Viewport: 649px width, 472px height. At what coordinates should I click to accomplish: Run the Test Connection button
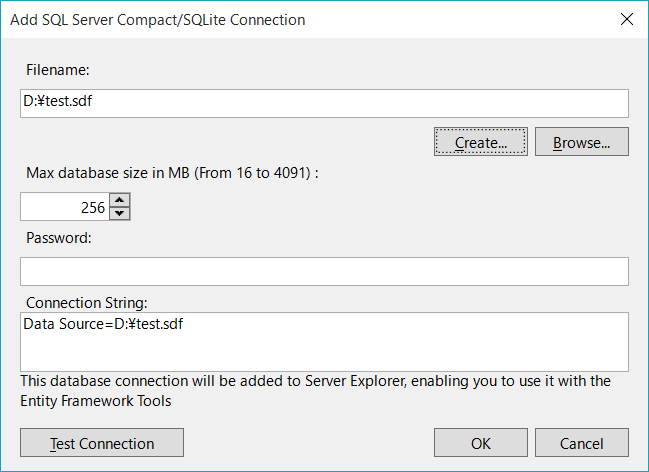point(102,443)
